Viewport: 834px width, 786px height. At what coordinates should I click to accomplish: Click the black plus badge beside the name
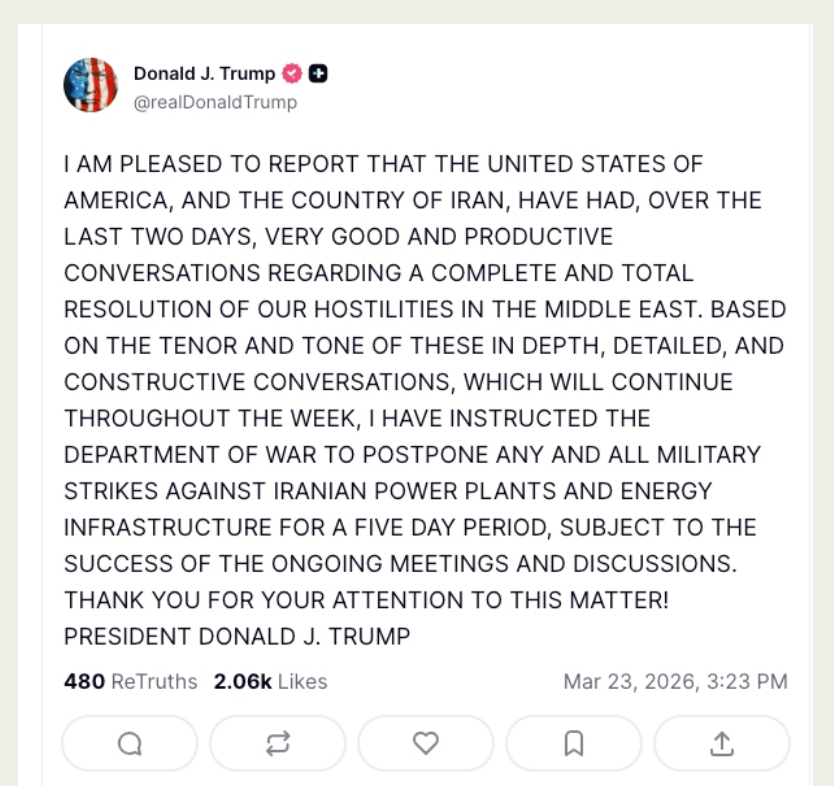[318, 73]
